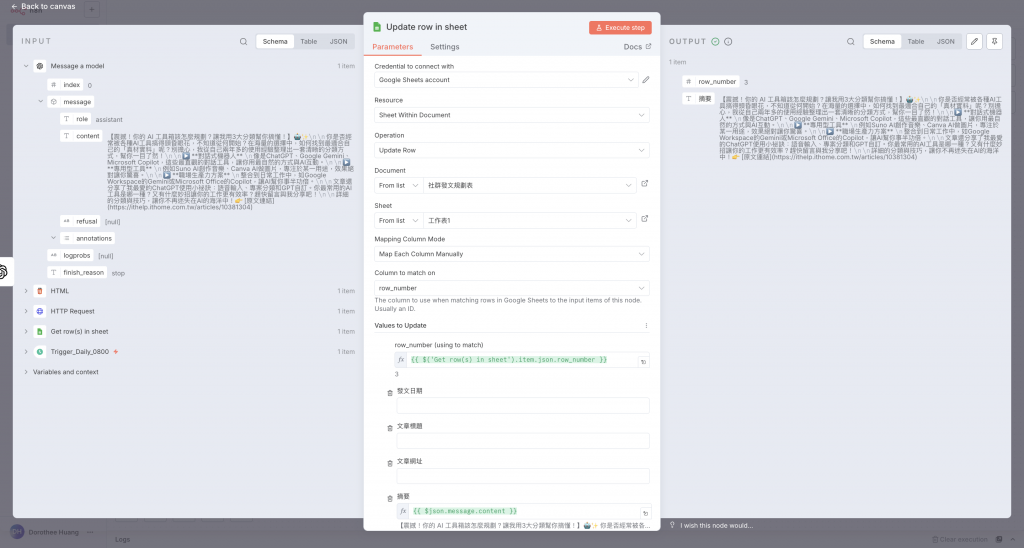Select the refusal field pill

click(x=80, y=221)
